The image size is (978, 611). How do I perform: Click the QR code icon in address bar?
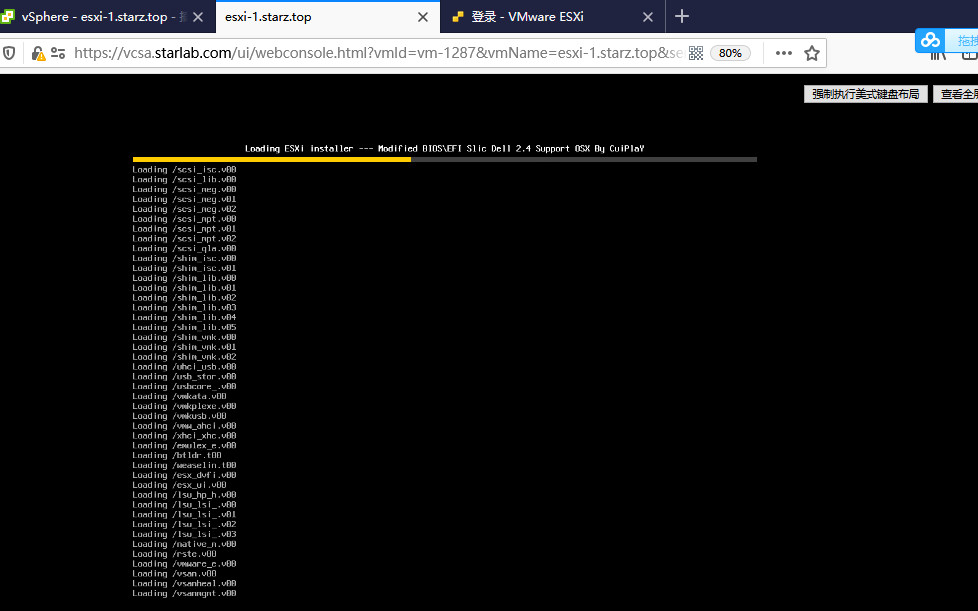coord(696,53)
